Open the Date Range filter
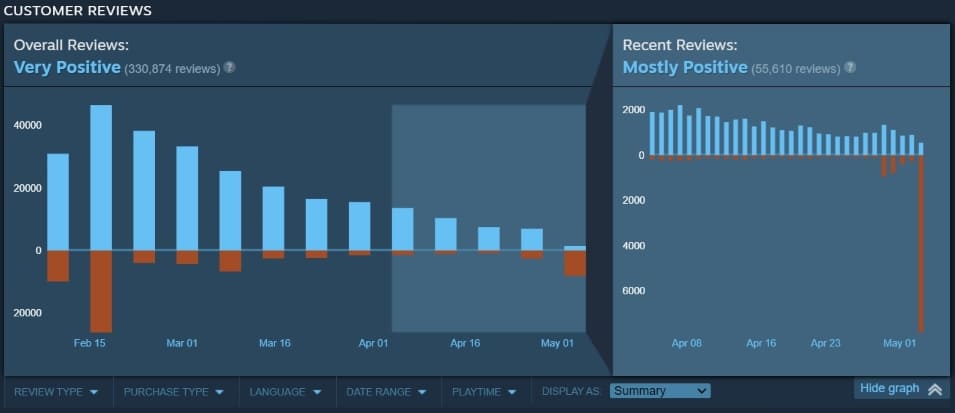 (x=386, y=392)
